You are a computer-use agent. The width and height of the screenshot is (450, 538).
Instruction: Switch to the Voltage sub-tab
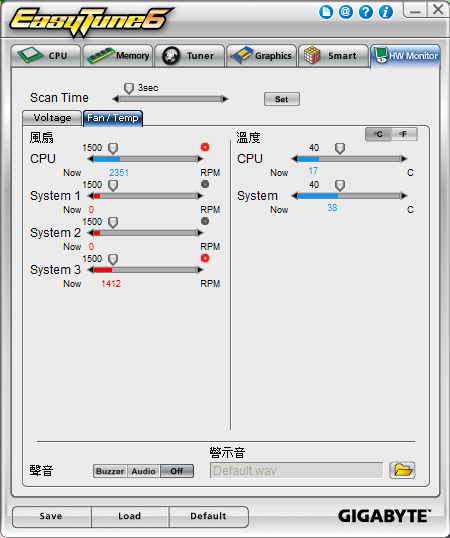[x=52, y=118]
